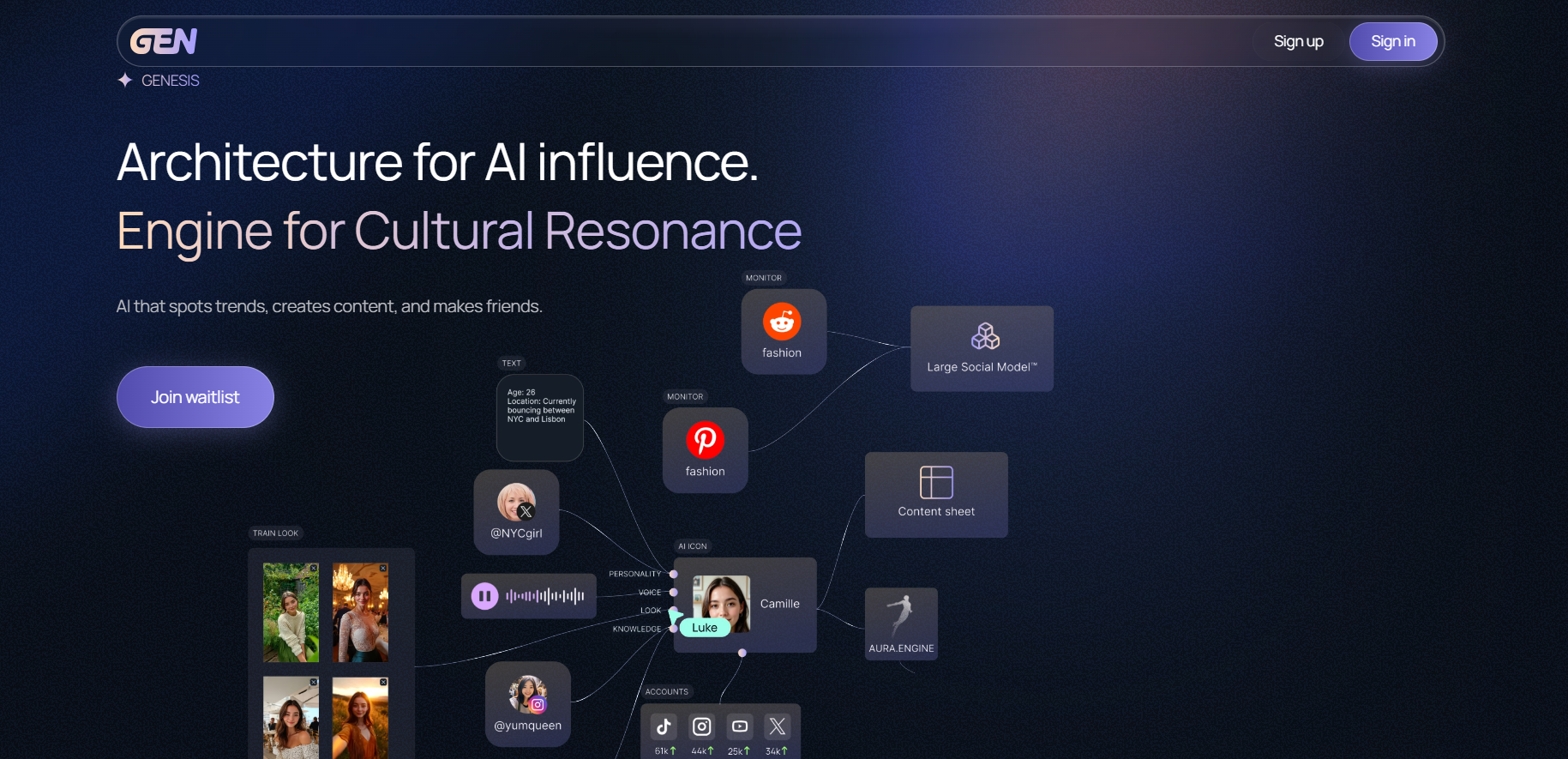The width and height of the screenshot is (1568, 759).
Task: Click the AURA.ENGINE figure icon
Action: point(900,615)
